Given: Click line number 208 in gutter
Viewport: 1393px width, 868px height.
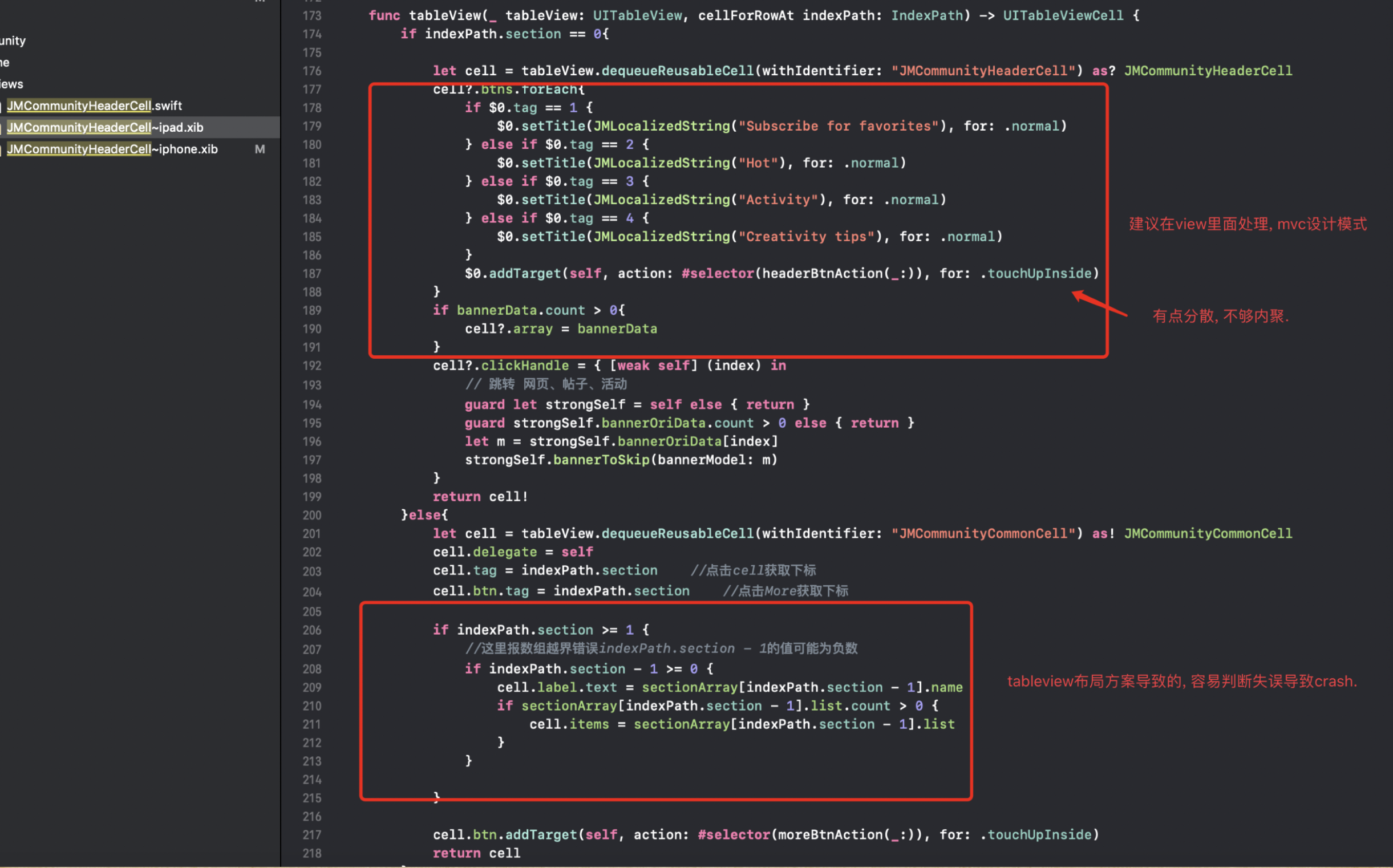Looking at the screenshot, I should click(x=312, y=669).
